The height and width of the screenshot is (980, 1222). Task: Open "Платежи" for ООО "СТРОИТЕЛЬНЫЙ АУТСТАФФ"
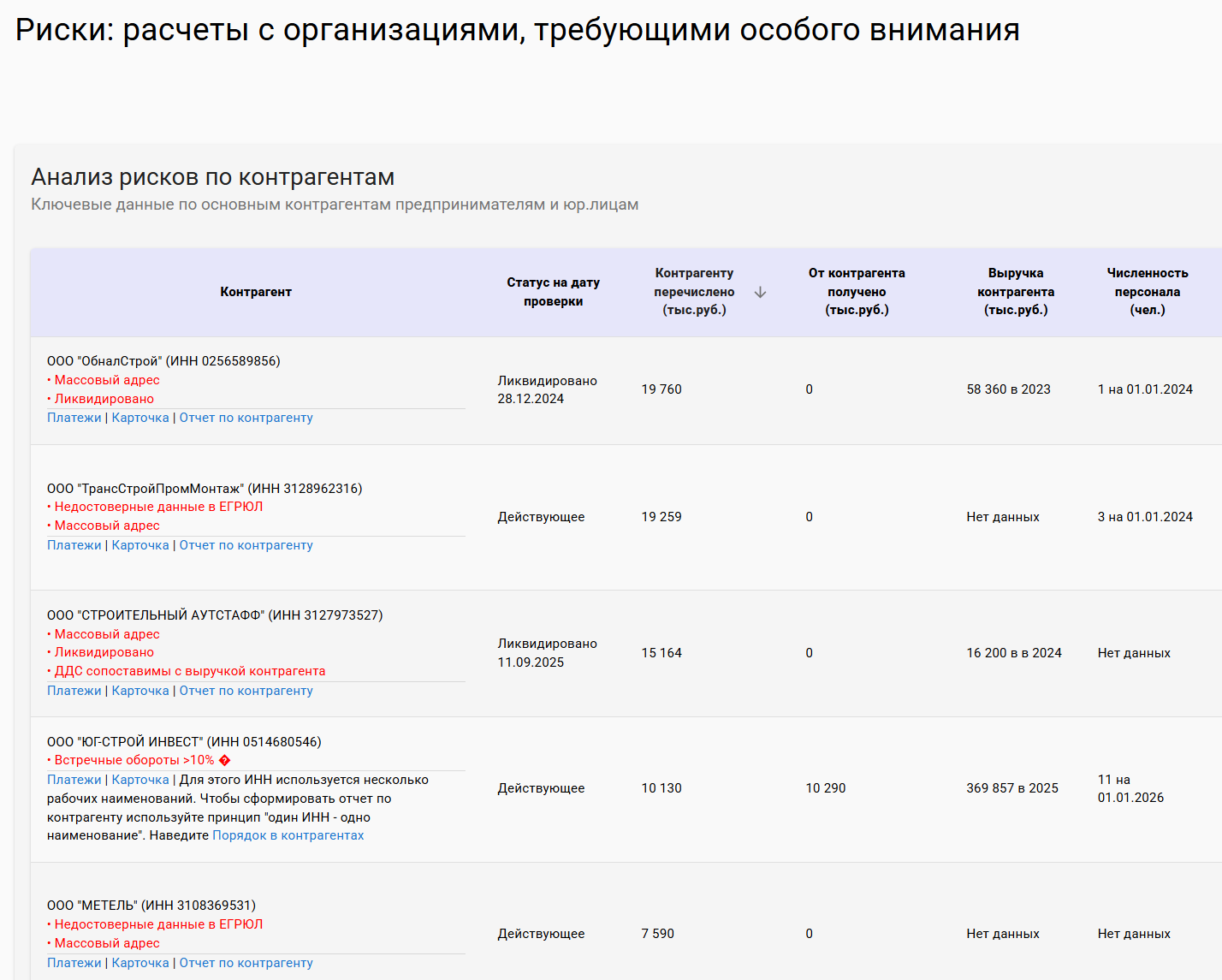pos(74,690)
